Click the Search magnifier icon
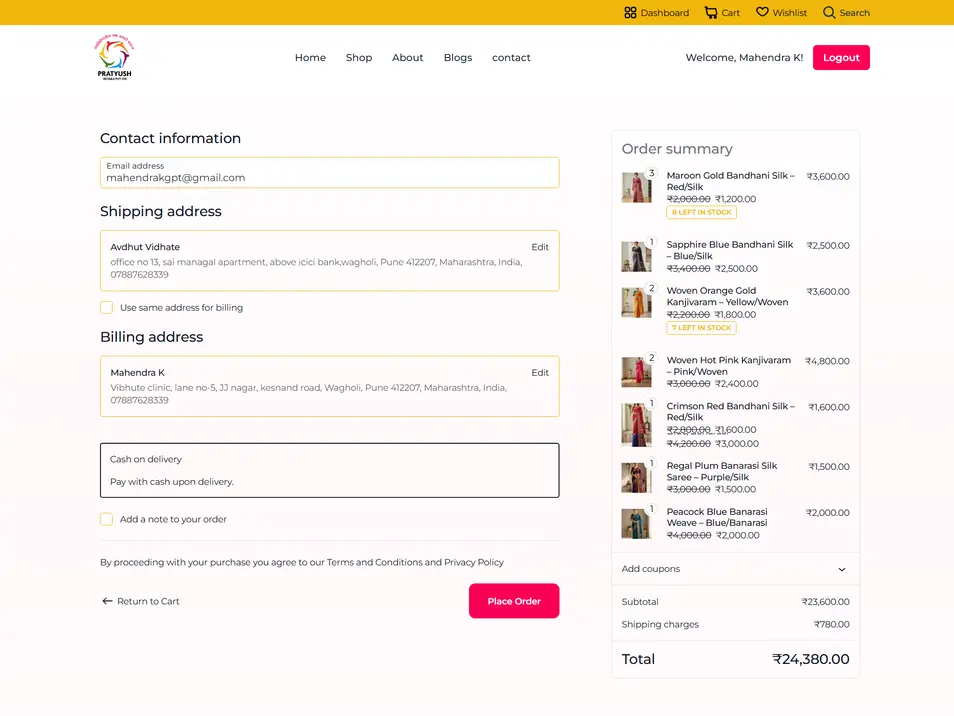The height and width of the screenshot is (716, 954). 829,12
